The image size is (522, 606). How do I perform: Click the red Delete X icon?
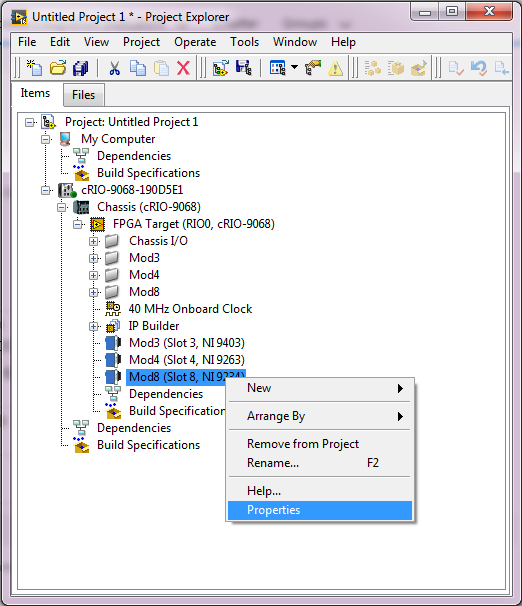click(x=183, y=68)
